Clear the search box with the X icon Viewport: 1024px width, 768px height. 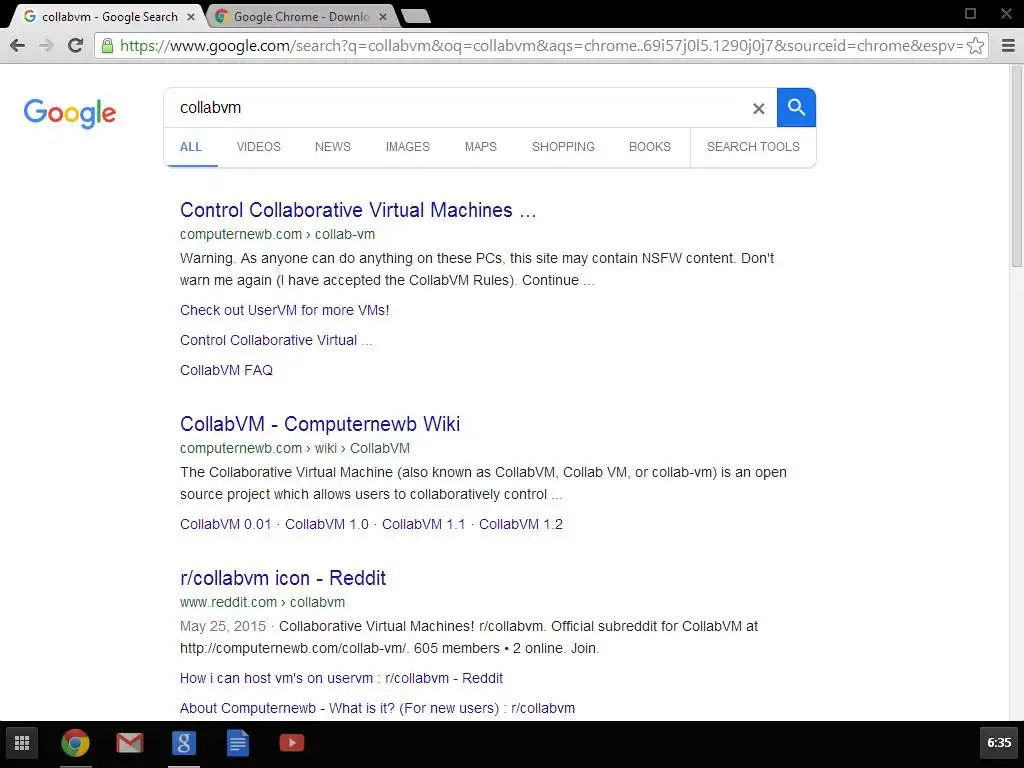point(758,108)
